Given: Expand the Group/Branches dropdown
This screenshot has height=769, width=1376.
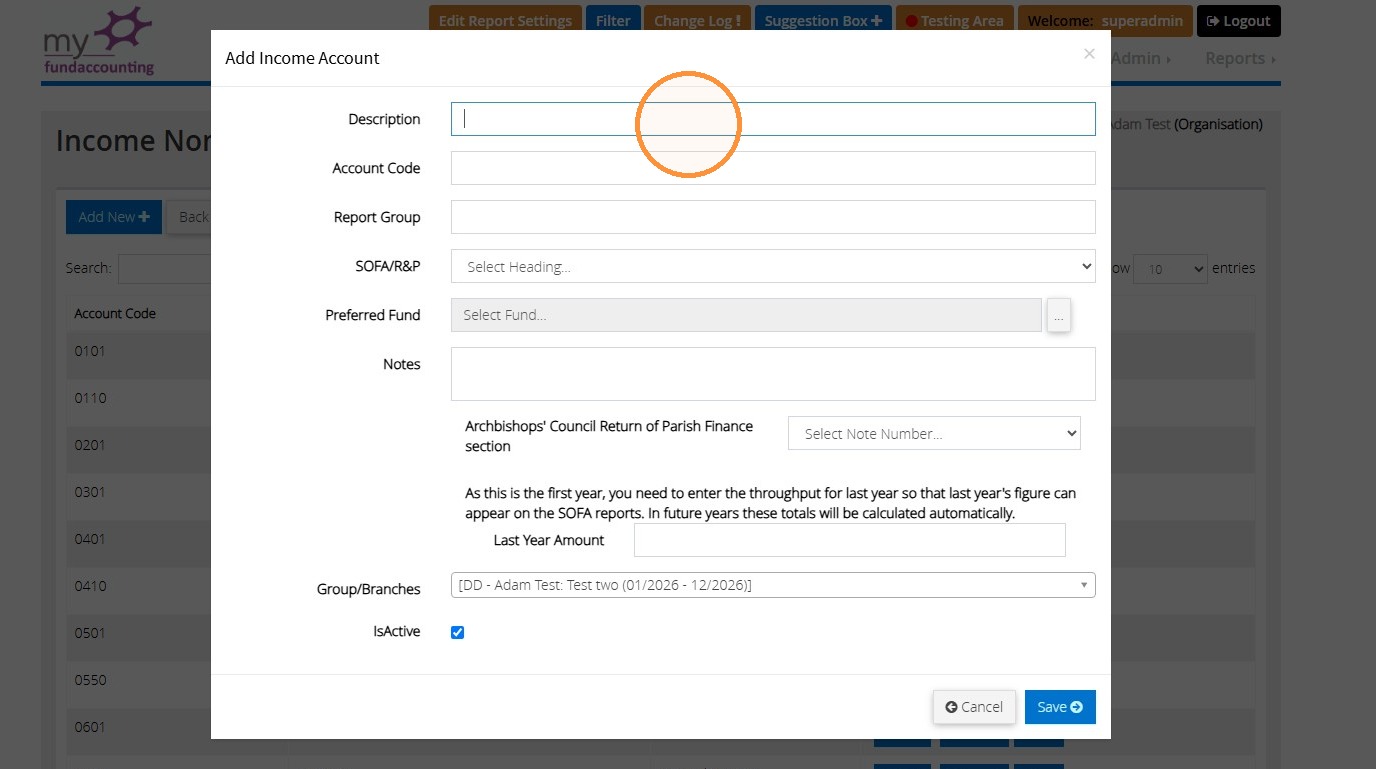Looking at the screenshot, I should point(773,585).
